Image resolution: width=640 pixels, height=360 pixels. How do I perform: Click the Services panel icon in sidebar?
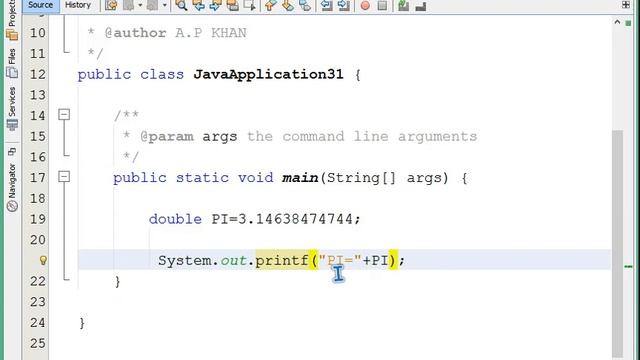pyautogui.click(x=12, y=125)
